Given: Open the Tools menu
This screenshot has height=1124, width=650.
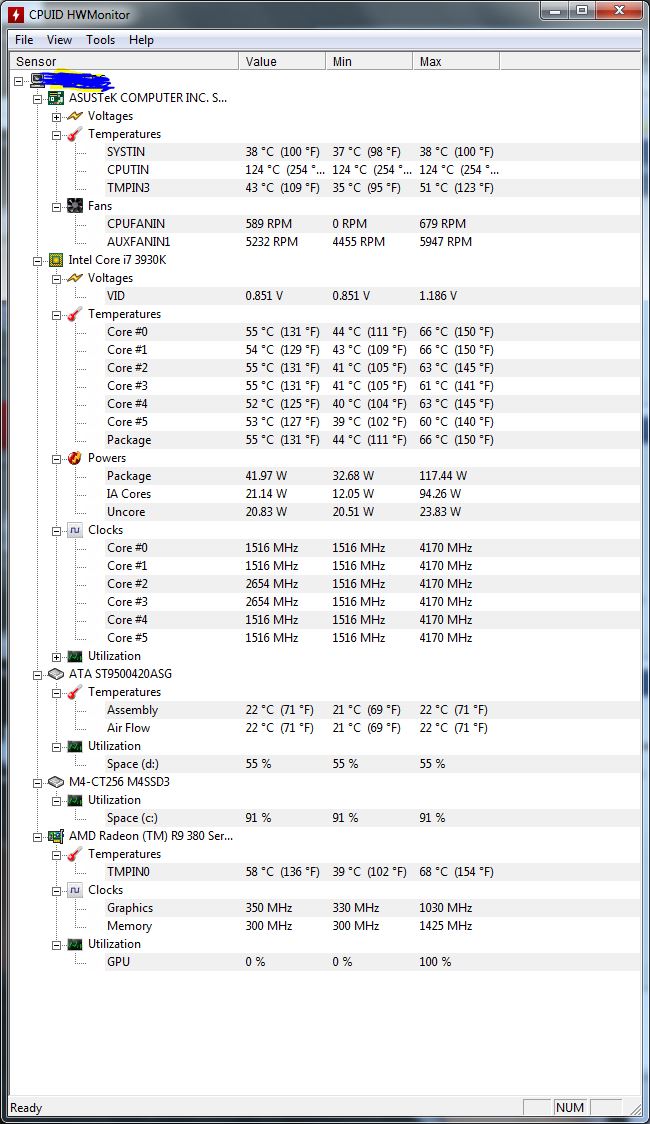Looking at the screenshot, I should point(100,39).
